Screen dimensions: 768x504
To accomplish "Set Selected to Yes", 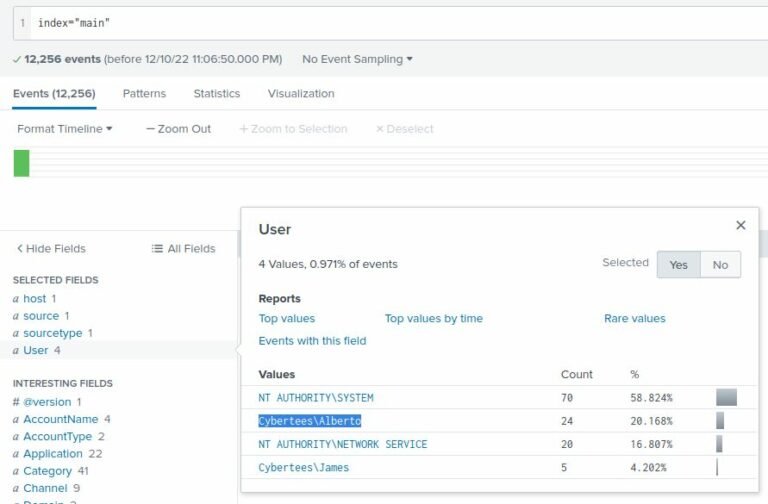I will [678, 265].
